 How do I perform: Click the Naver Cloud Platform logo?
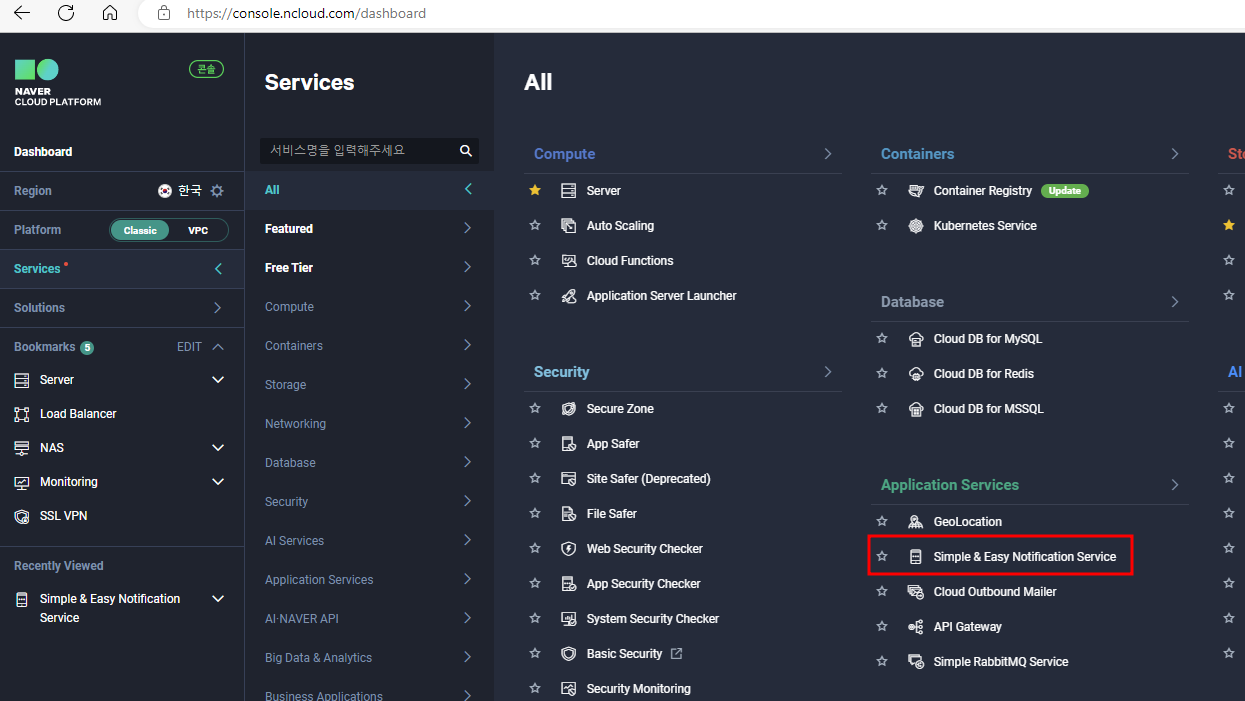click(x=57, y=82)
